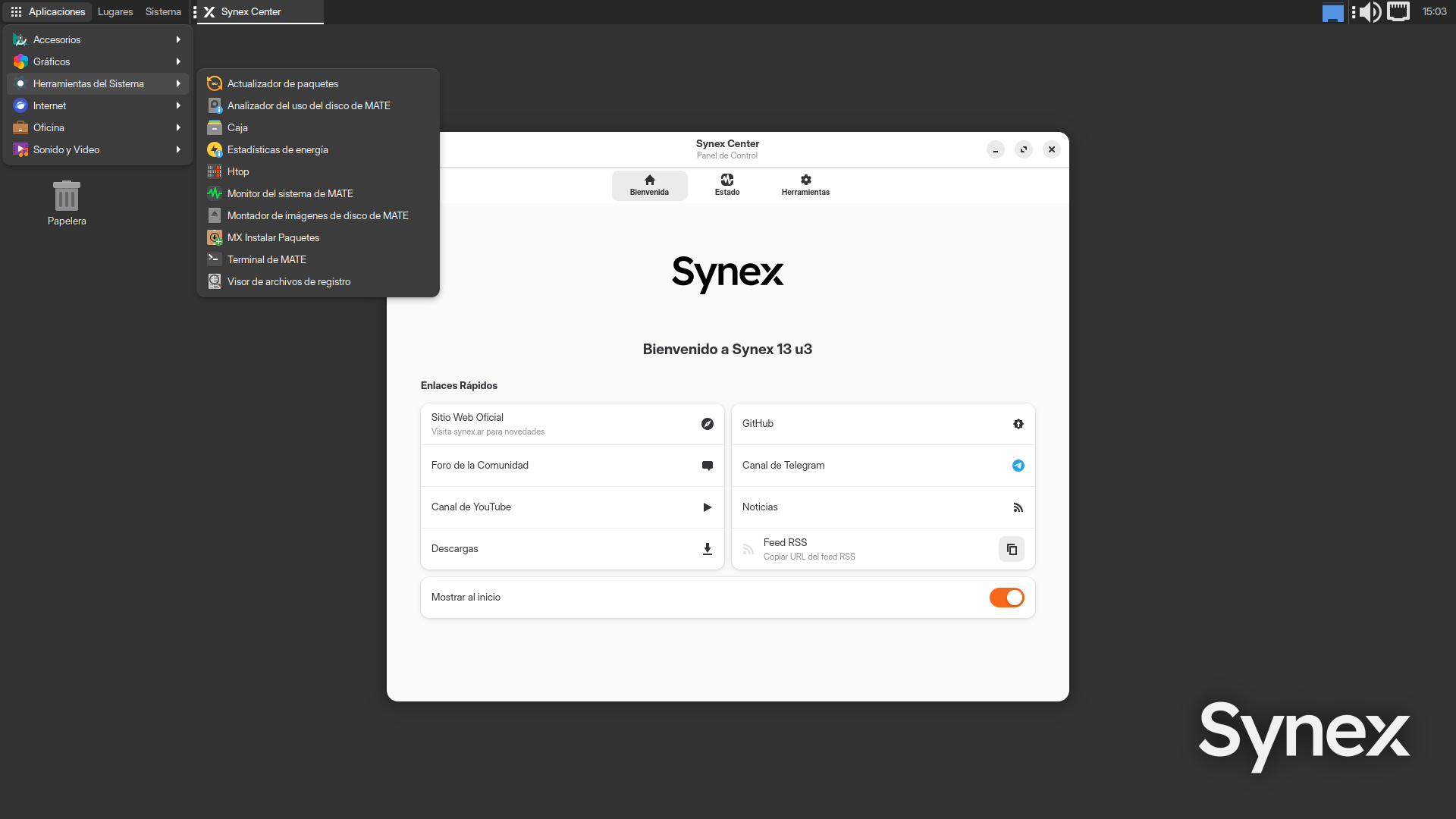Open GitHub via its gear icon

tap(1018, 424)
